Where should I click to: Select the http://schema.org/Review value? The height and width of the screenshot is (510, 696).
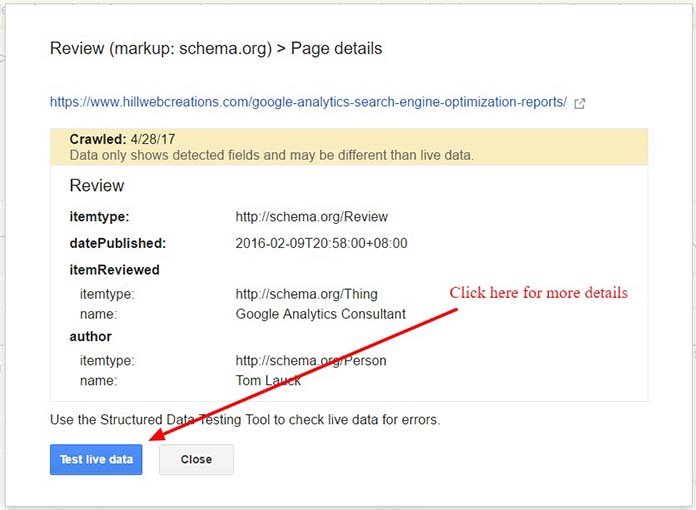point(311,216)
